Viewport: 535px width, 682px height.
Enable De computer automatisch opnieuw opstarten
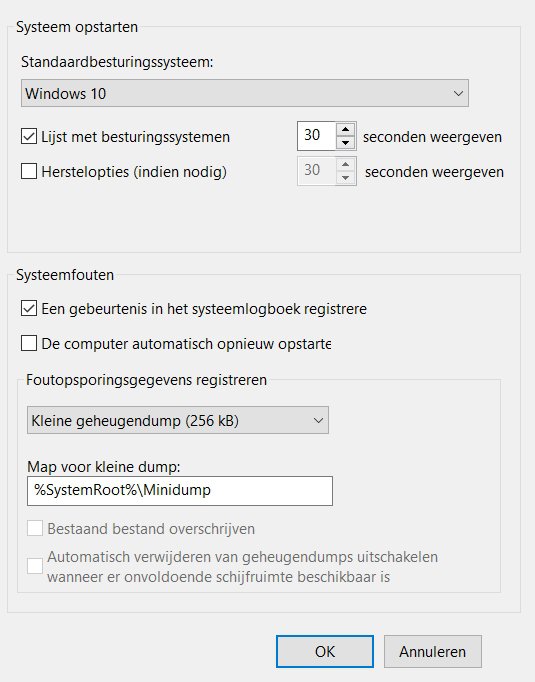(x=29, y=344)
